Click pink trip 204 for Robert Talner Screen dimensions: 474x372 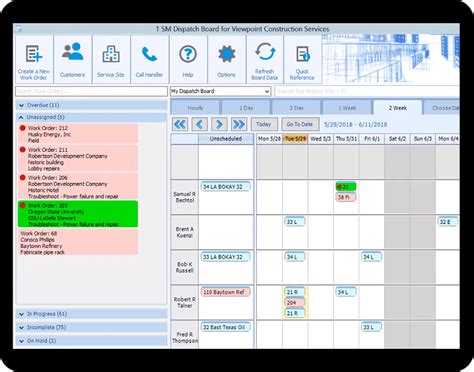coord(295,303)
